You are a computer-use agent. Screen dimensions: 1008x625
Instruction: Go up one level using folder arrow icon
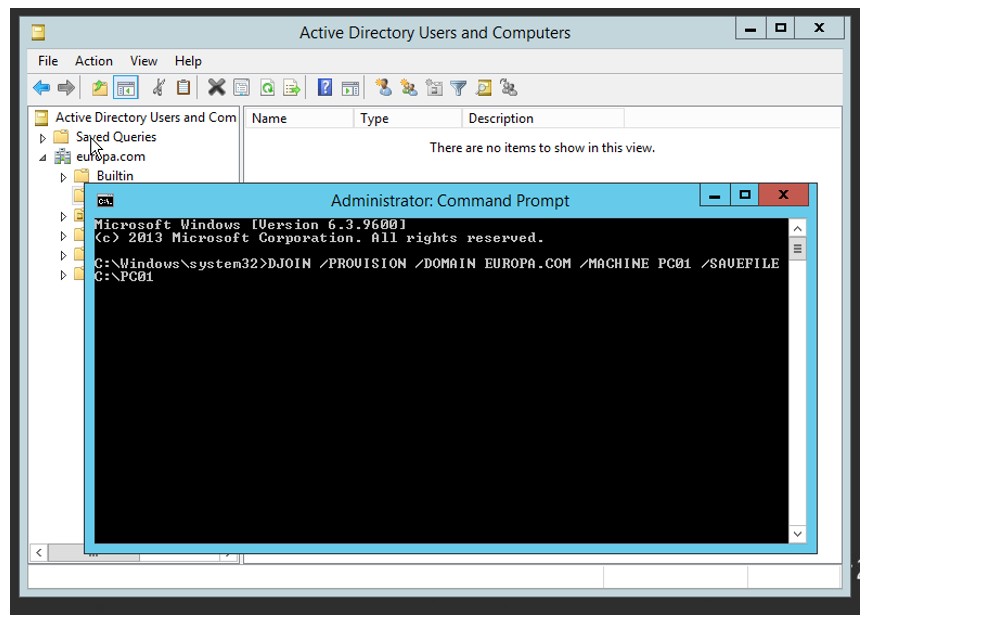click(100, 87)
